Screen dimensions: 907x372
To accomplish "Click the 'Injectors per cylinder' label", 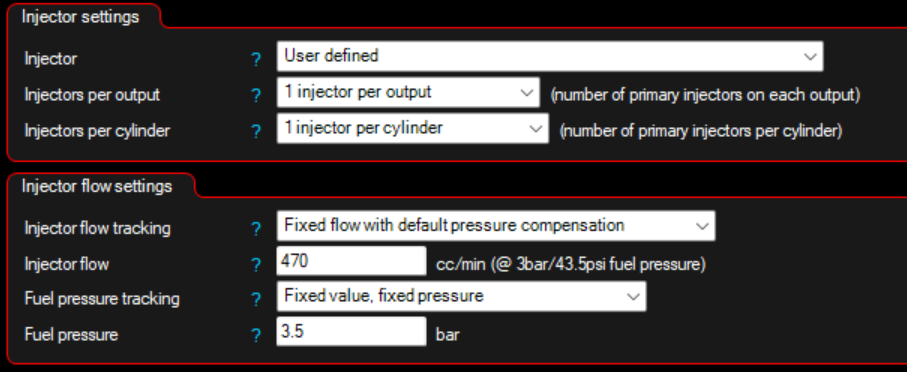I will 97,131.
